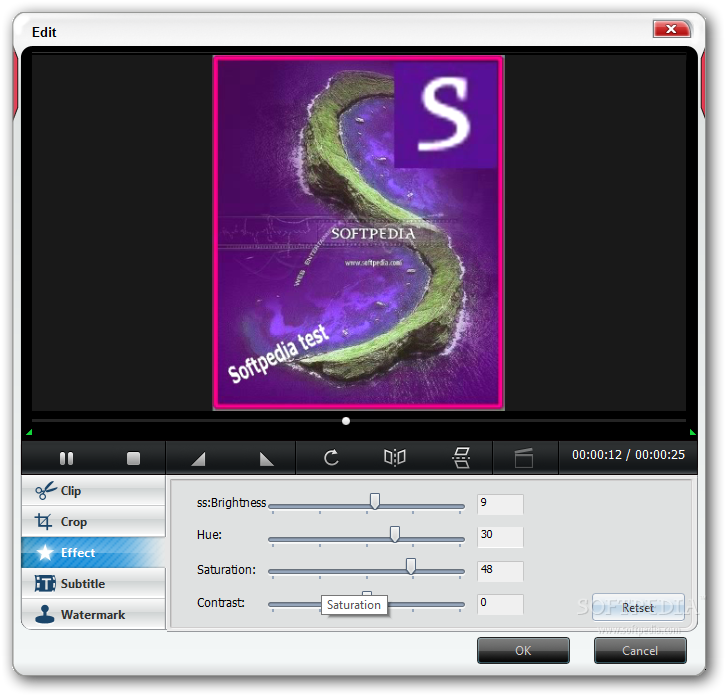Click the playback position knob on seek bar
Image resolution: width=726 pixels, height=696 pixels.
[346, 421]
